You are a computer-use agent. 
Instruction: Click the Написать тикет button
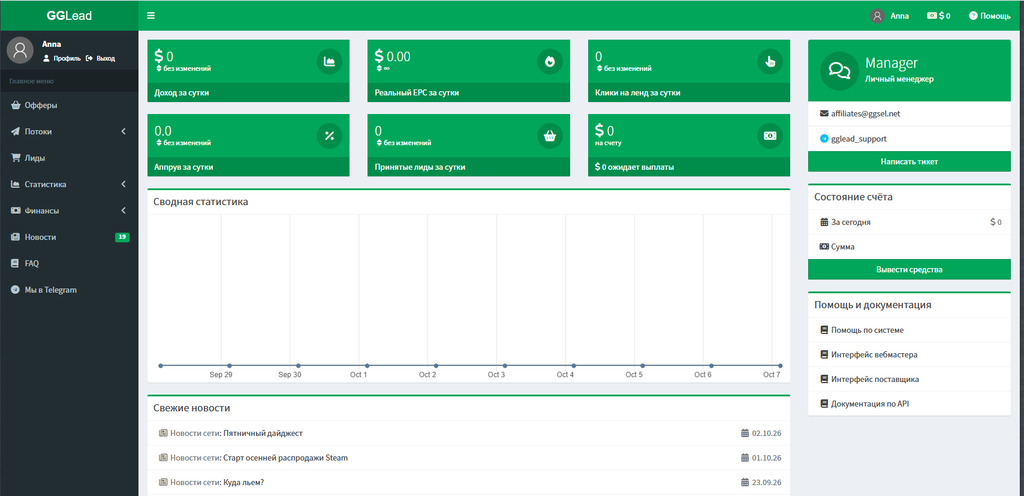909,162
